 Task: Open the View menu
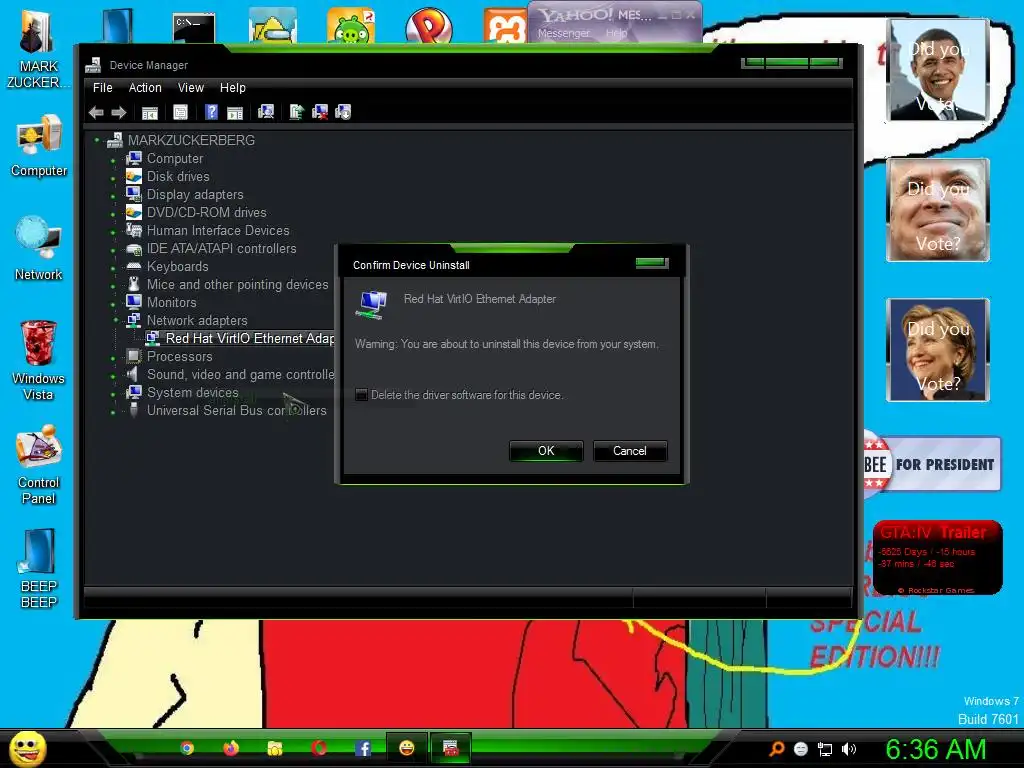tap(191, 88)
